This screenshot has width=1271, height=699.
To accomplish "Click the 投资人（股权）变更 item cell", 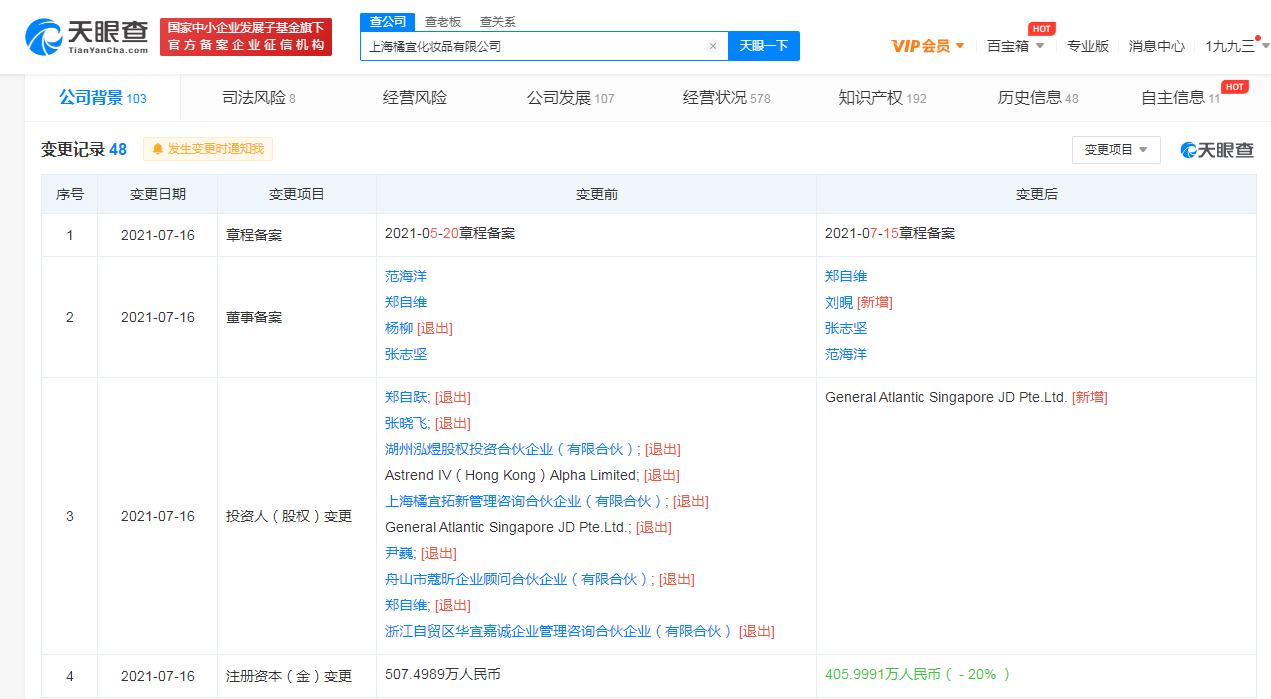I will click(289, 516).
